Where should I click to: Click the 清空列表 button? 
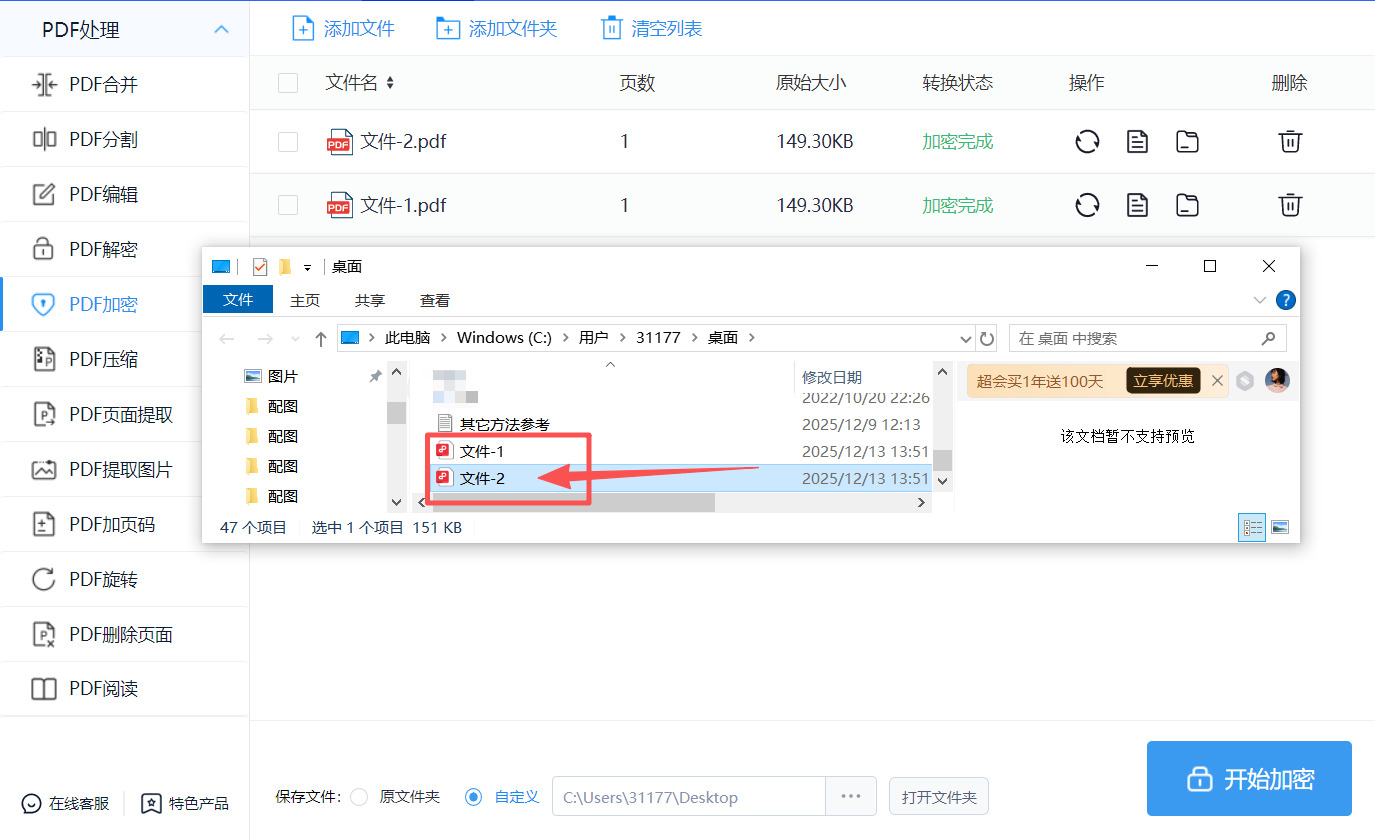click(651, 28)
